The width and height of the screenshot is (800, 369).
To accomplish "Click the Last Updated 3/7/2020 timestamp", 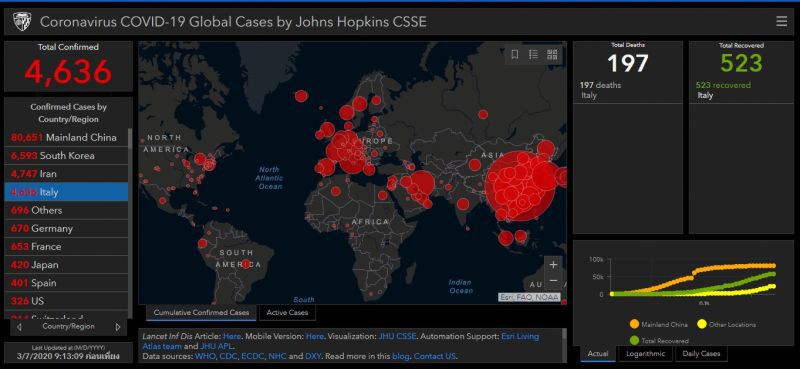I will point(68,356).
